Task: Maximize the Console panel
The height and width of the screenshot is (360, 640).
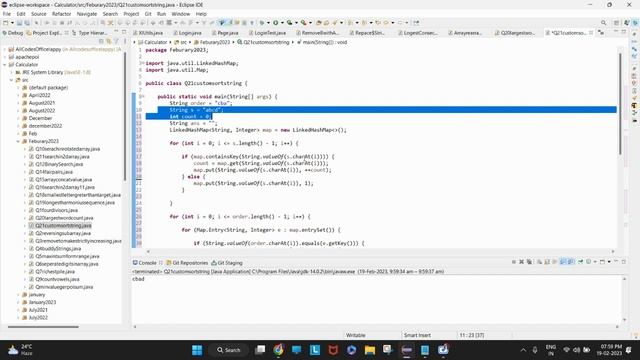Action: (624, 262)
